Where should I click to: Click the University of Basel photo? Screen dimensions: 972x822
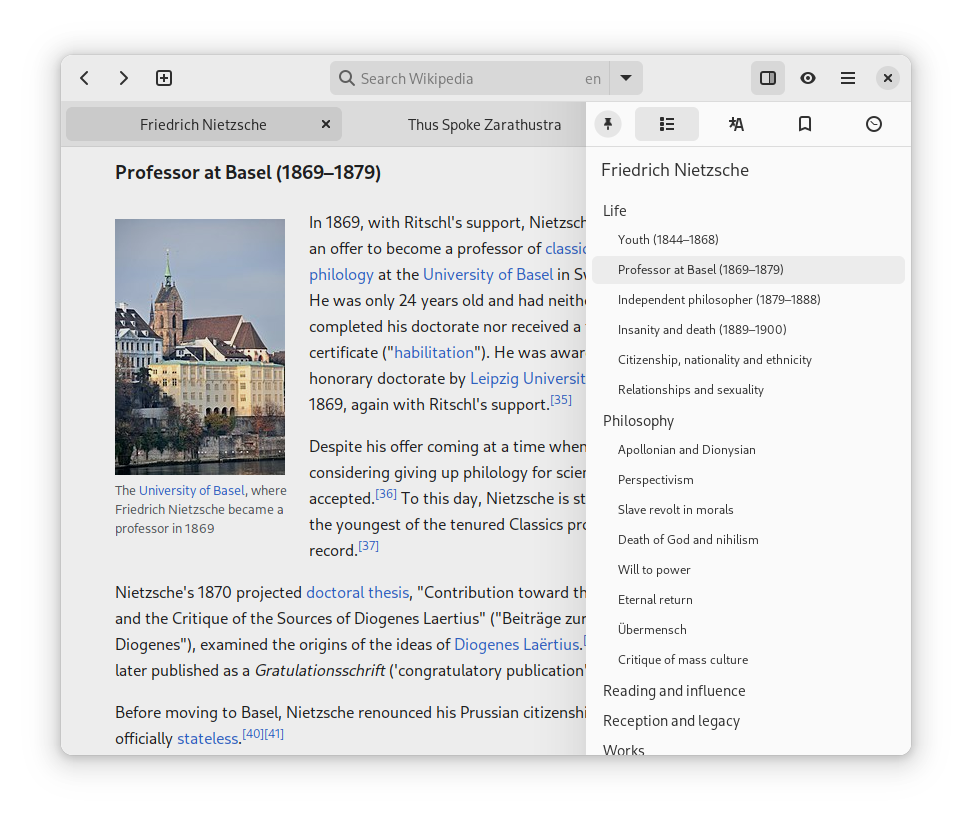(200, 346)
